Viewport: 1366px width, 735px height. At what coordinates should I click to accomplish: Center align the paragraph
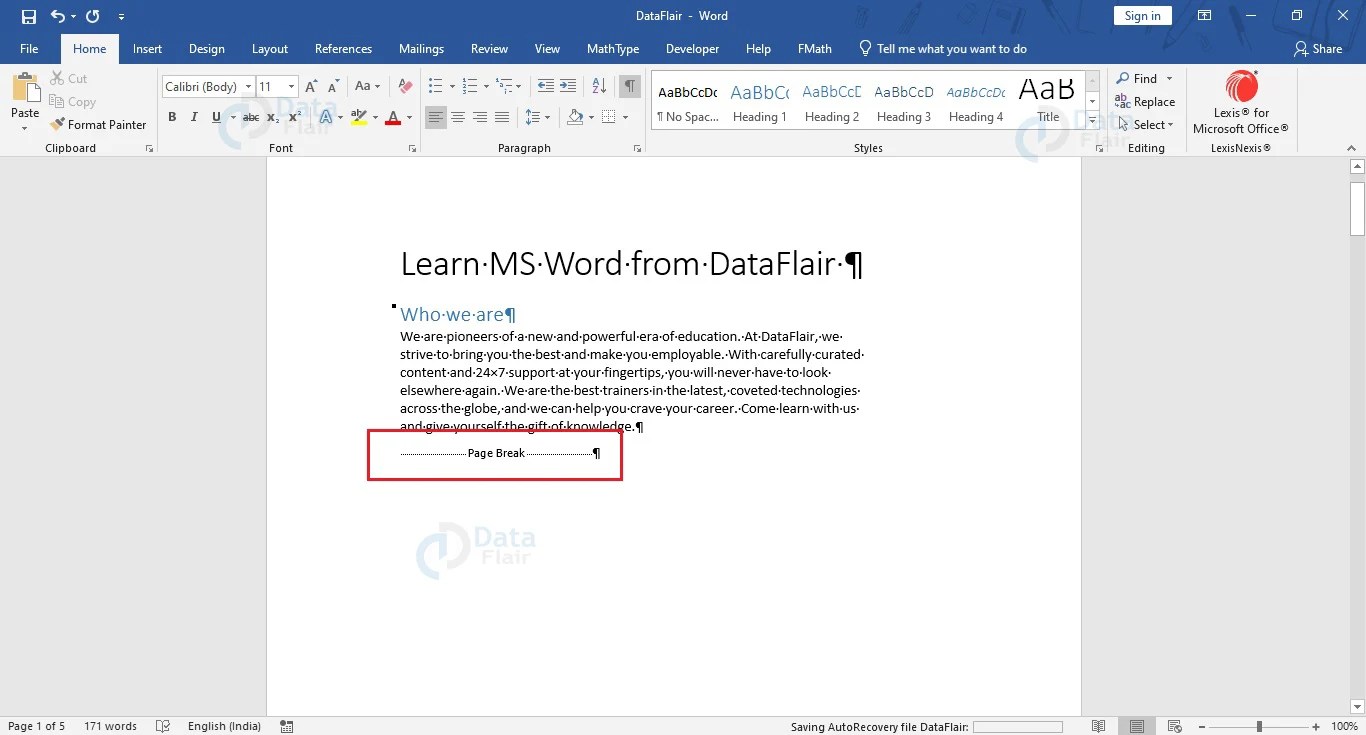point(458,117)
